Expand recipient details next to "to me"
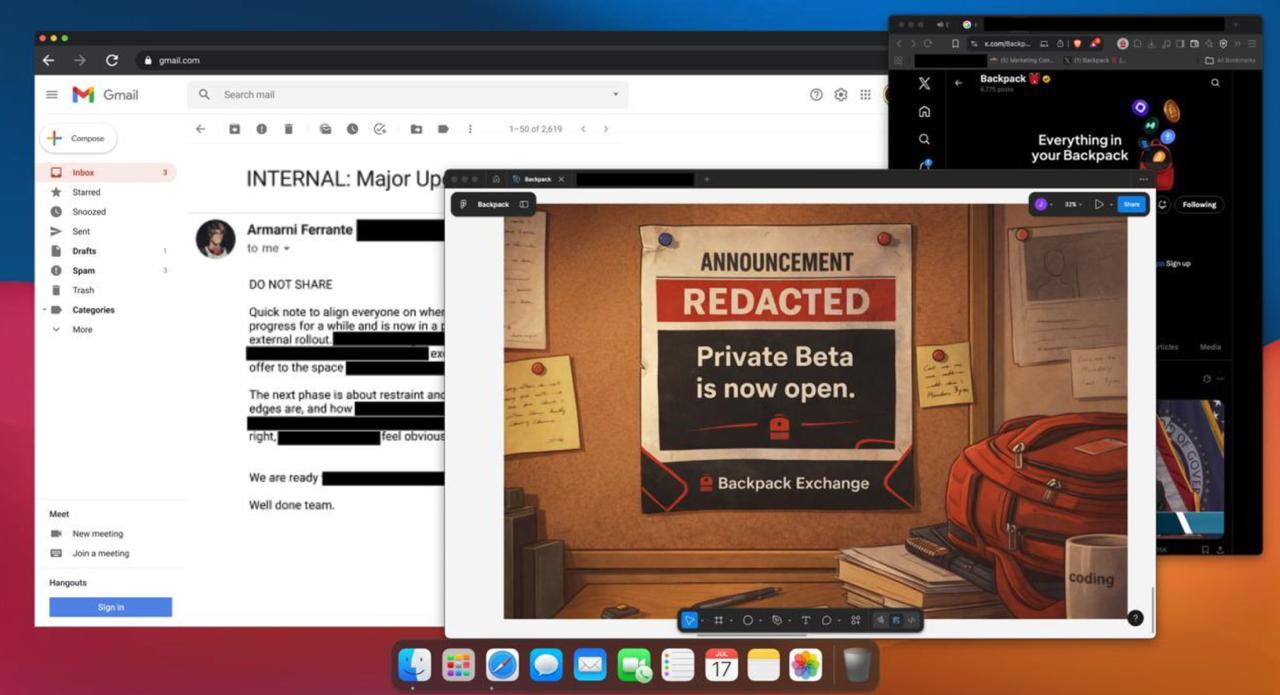Image resolution: width=1280 pixels, height=695 pixels. (x=287, y=248)
